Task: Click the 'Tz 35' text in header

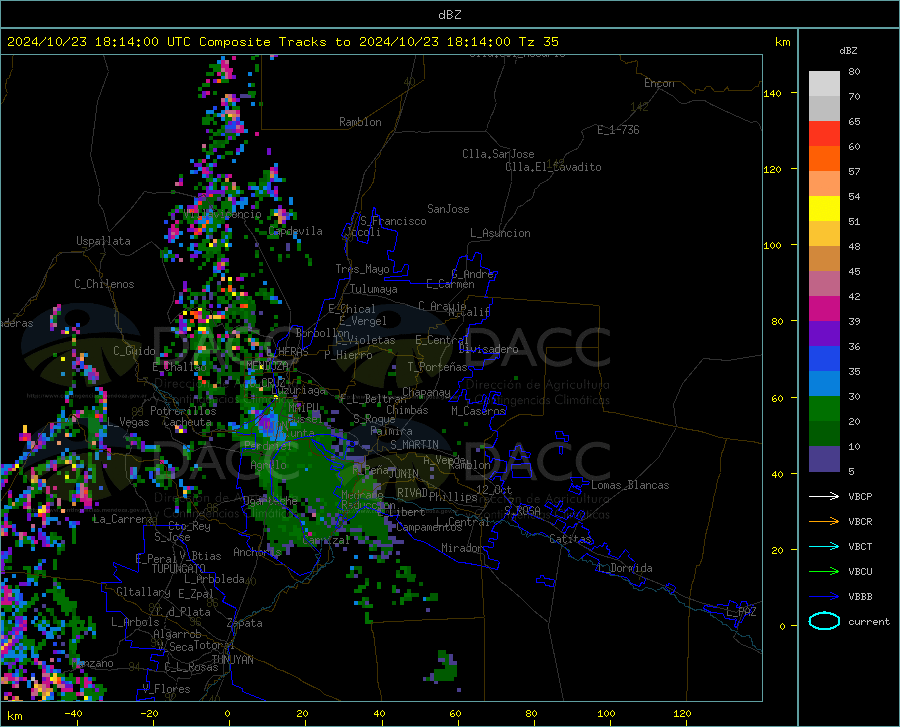Action: tap(538, 42)
